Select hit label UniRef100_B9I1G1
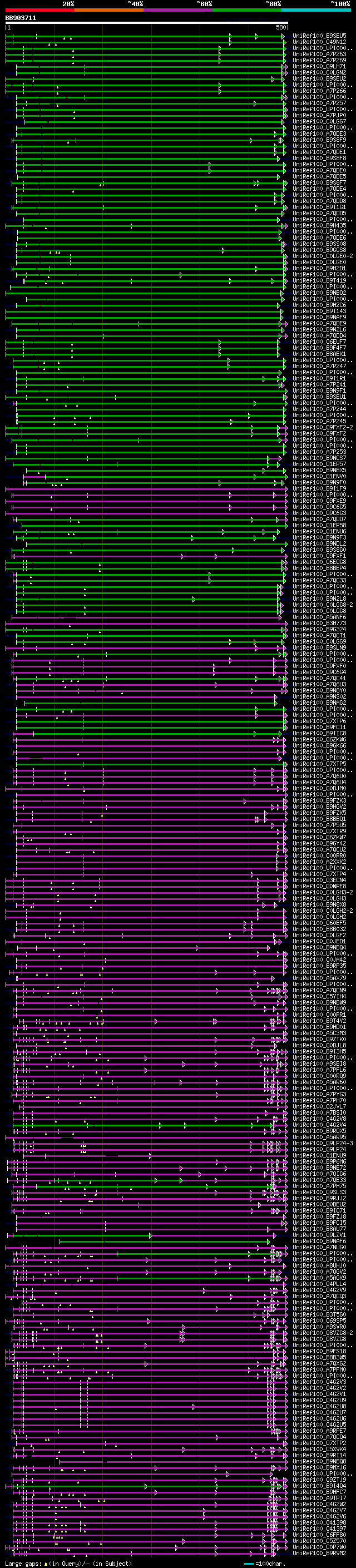 click(319, 207)
